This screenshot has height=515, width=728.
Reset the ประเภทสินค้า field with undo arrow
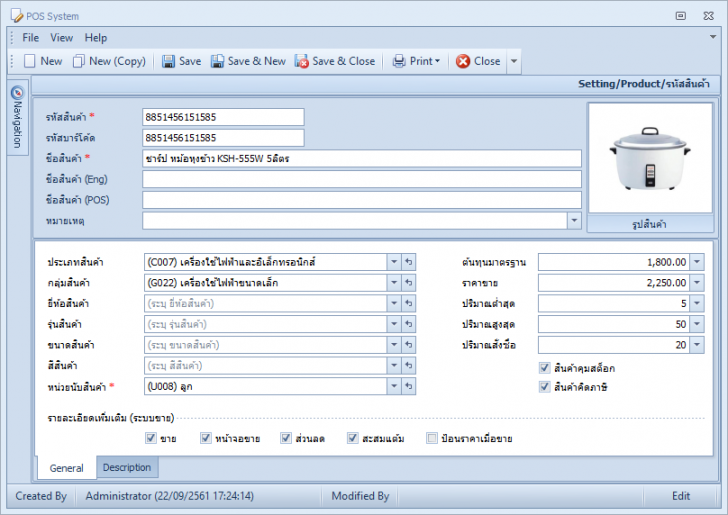(x=409, y=262)
